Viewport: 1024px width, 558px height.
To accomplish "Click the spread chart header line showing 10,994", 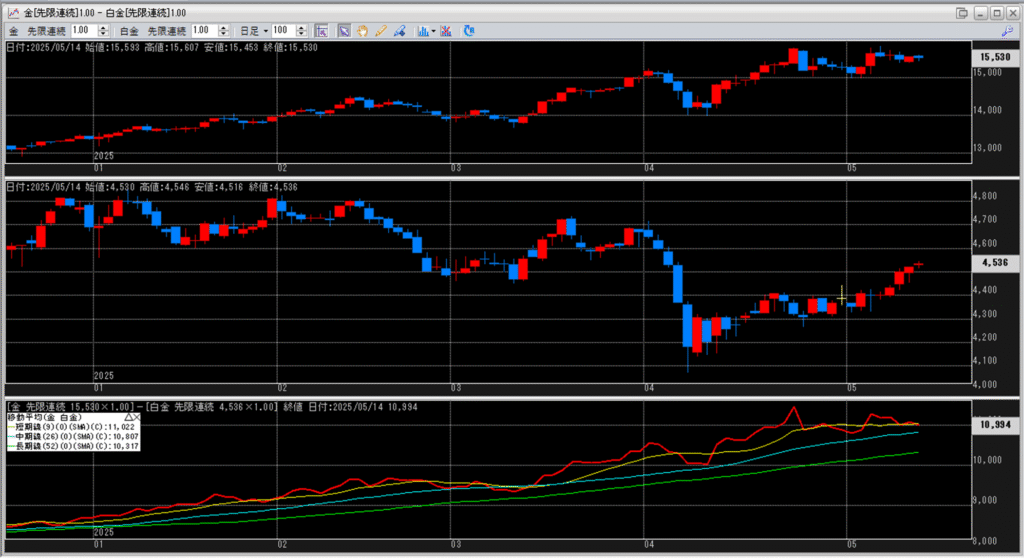I will [x=213, y=407].
